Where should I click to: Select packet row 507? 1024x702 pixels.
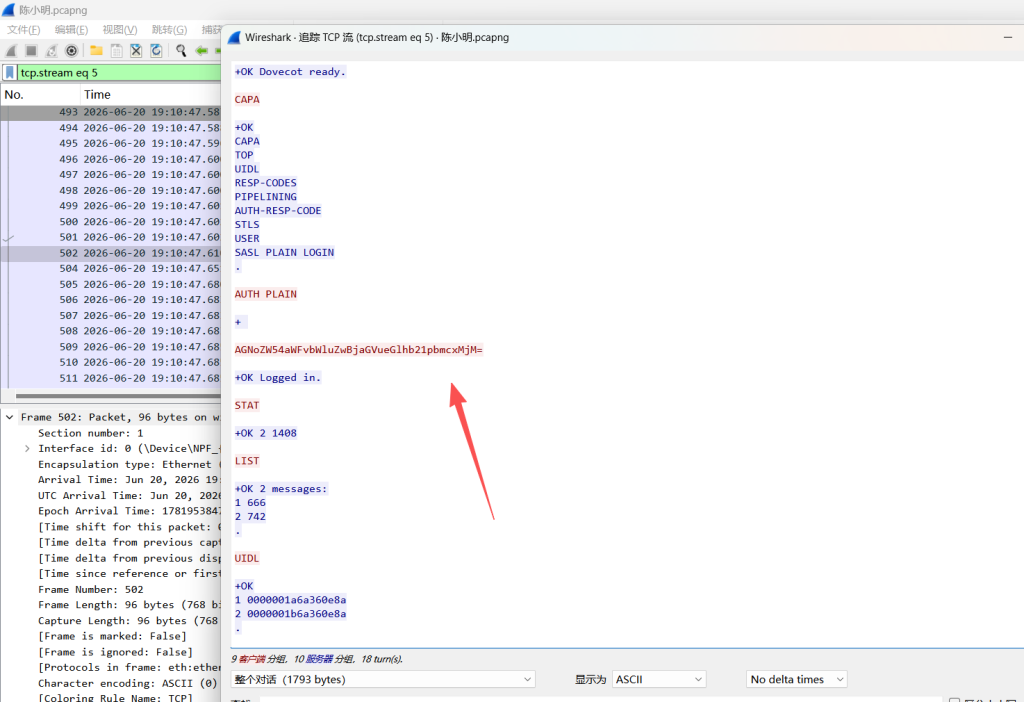coord(110,315)
